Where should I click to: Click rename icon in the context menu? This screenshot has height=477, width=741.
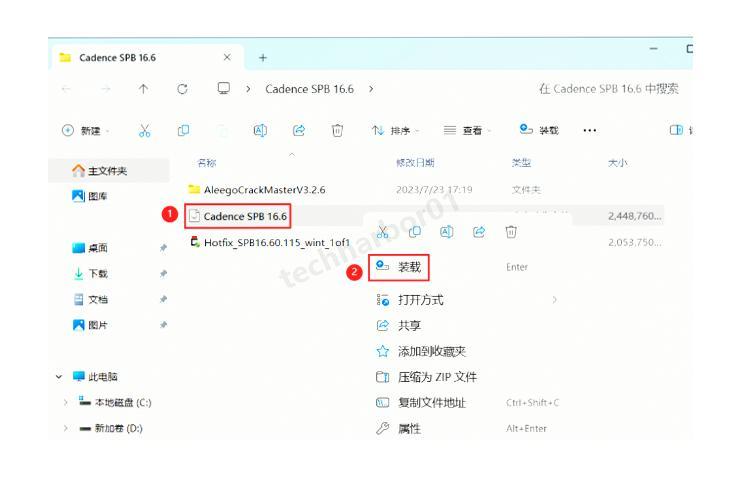pyautogui.click(x=447, y=232)
